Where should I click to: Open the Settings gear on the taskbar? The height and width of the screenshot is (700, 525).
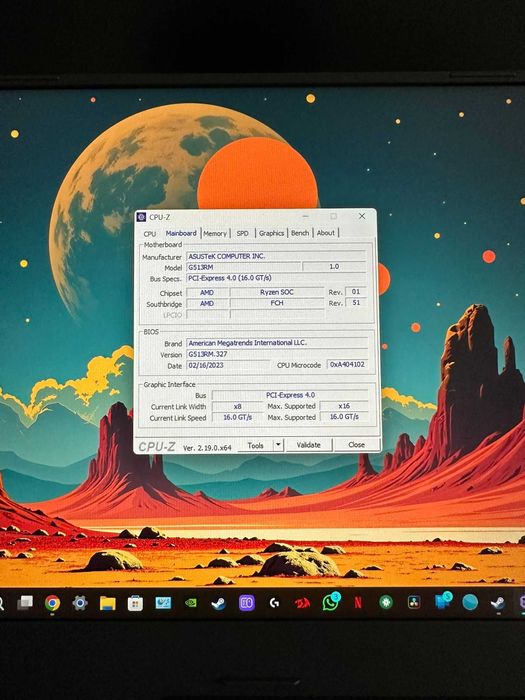coord(80,603)
